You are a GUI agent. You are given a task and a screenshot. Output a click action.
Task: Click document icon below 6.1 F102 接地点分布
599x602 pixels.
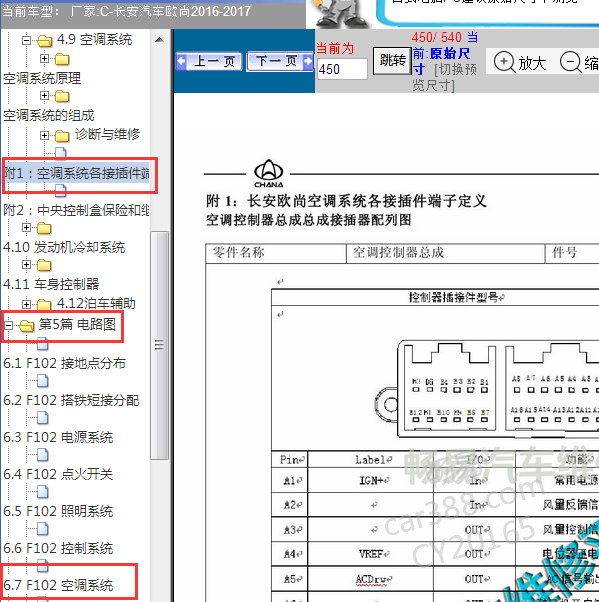(x=43, y=381)
